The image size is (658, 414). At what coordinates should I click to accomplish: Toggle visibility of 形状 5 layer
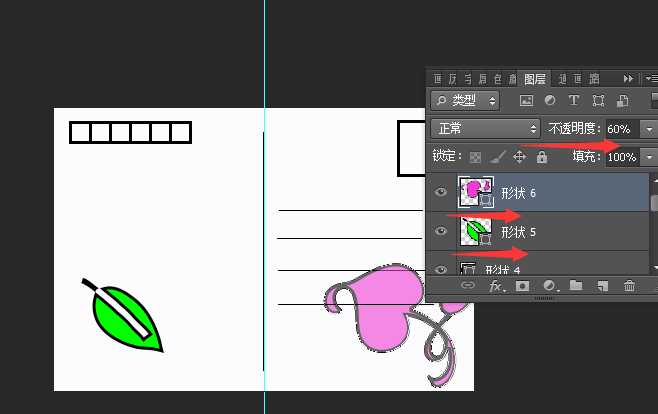coord(441,231)
